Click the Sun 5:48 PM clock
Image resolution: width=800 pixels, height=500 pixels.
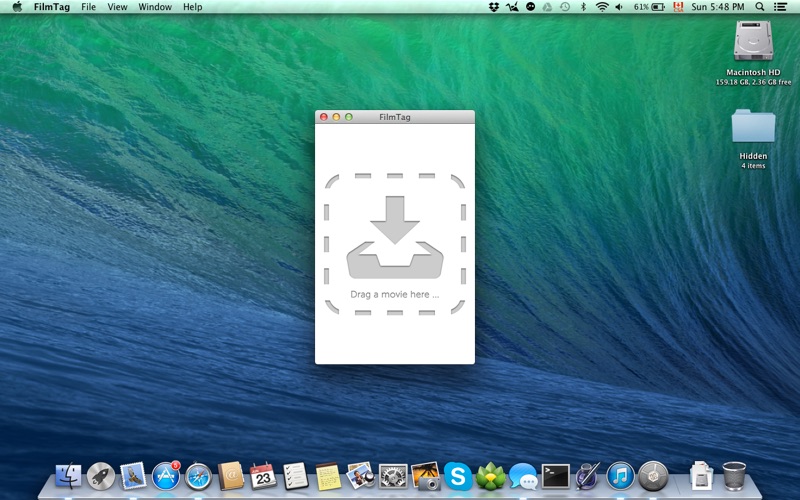[x=717, y=7]
